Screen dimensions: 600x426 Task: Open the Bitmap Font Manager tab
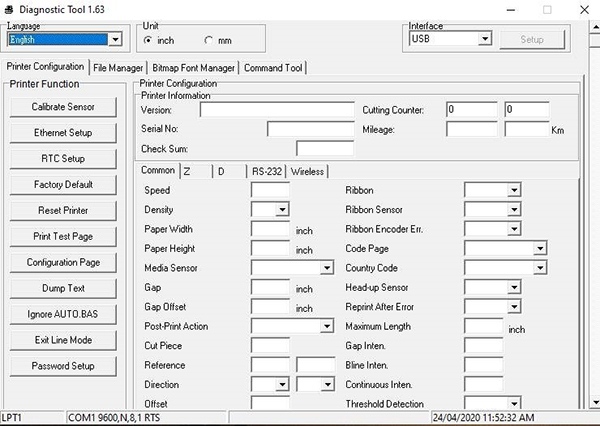(194, 68)
